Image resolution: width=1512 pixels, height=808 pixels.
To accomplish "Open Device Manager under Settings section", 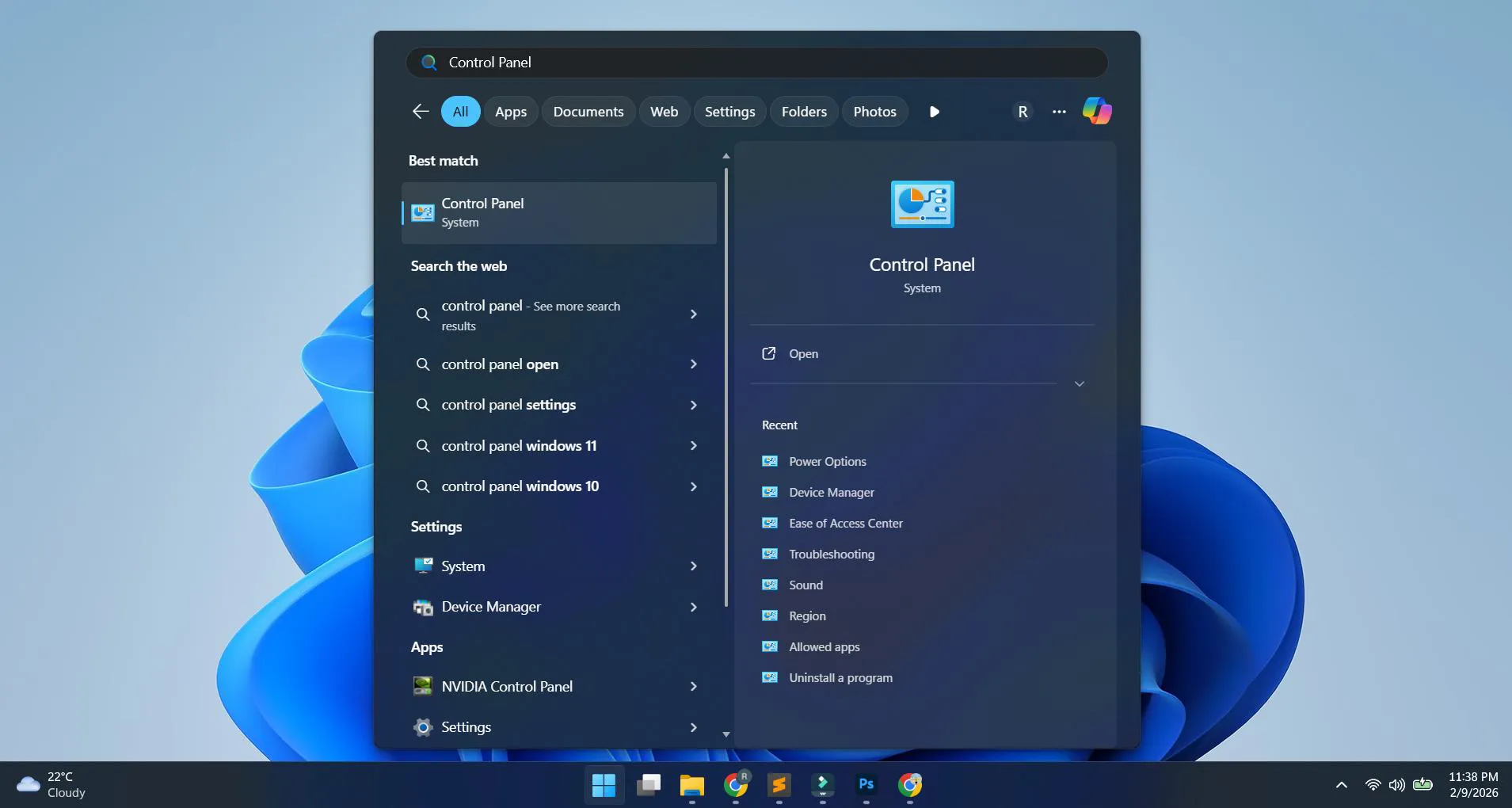I will 491,607.
